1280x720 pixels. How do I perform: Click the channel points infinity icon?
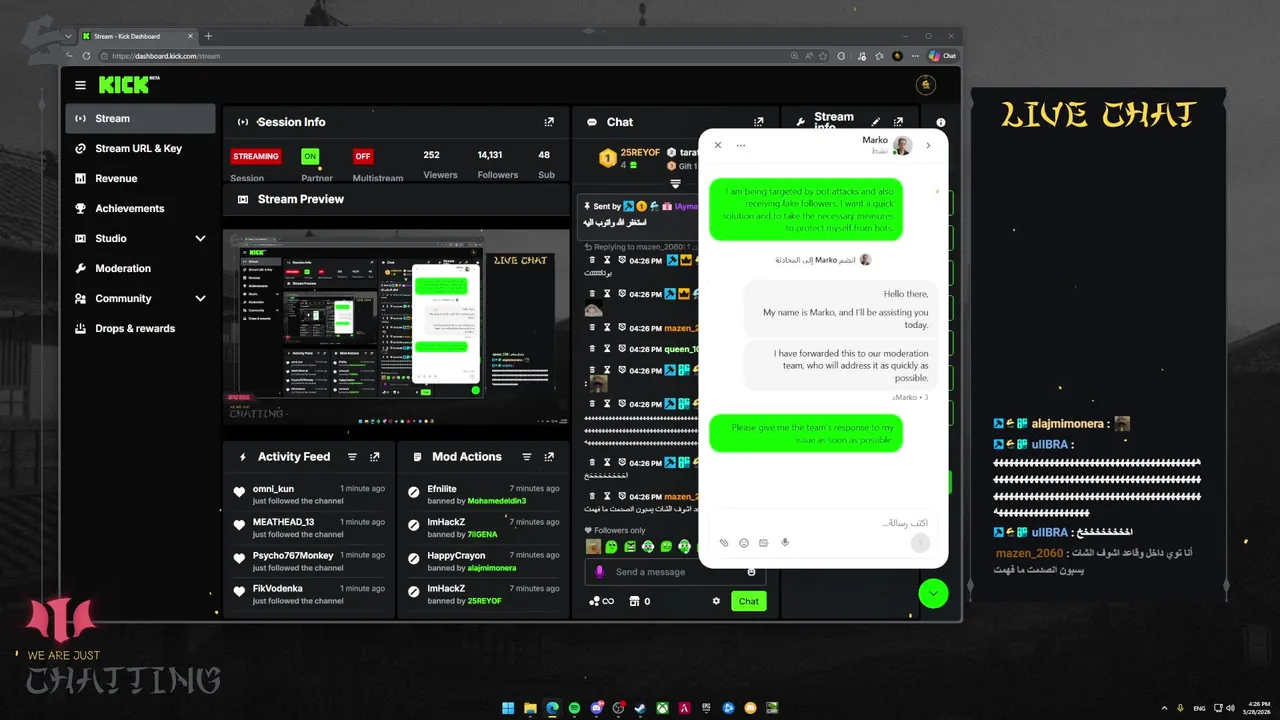point(601,601)
